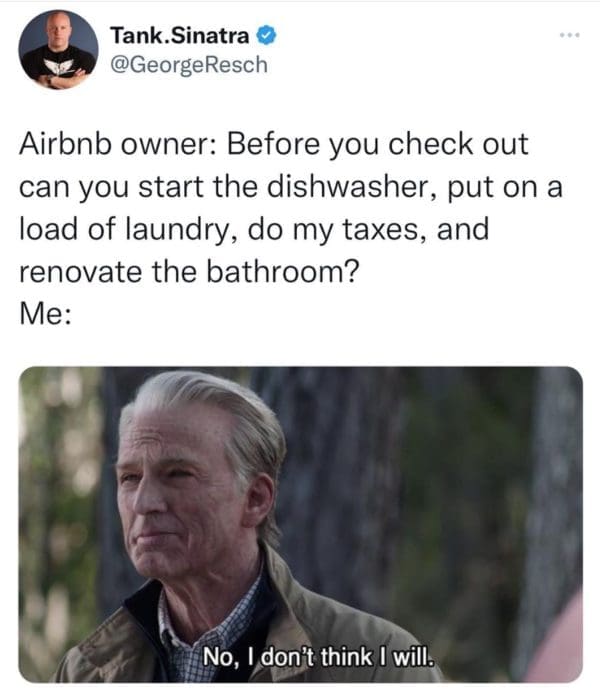Open the three-dot more options menu

click(x=570, y=35)
